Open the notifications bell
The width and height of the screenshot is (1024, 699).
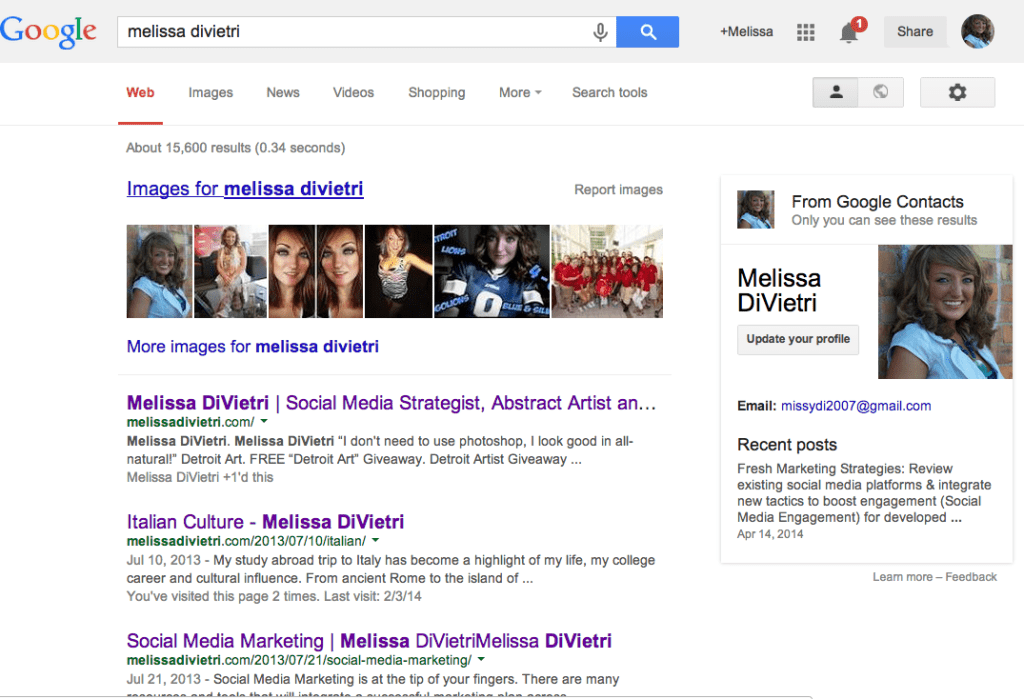(849, 32)
